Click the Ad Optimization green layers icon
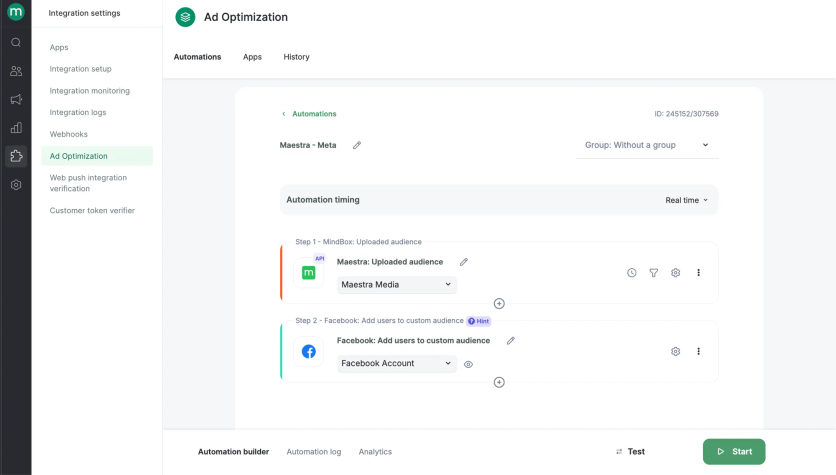The width and height of the screenshot is (836, 475). pos(185,17)
